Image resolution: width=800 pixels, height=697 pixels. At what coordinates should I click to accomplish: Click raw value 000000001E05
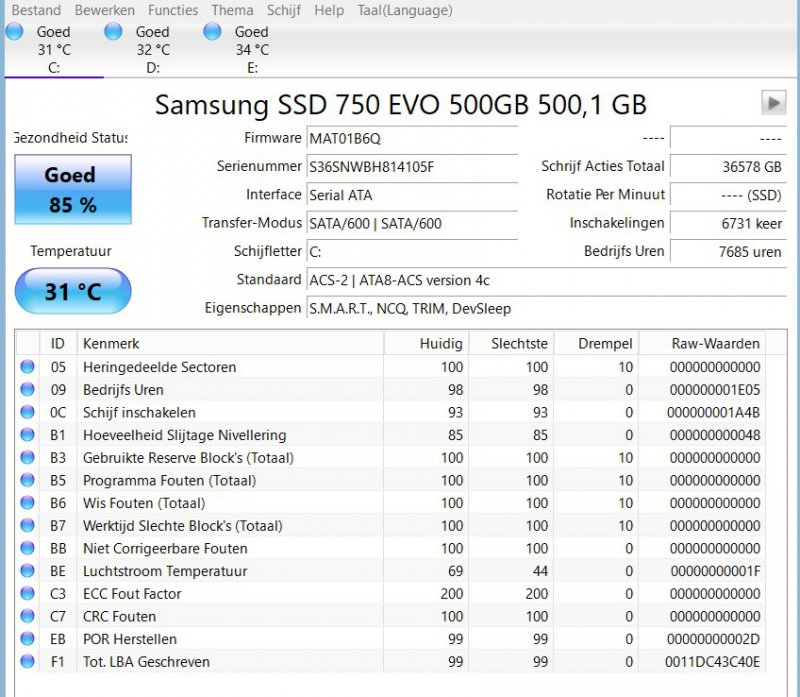point(715,390)
